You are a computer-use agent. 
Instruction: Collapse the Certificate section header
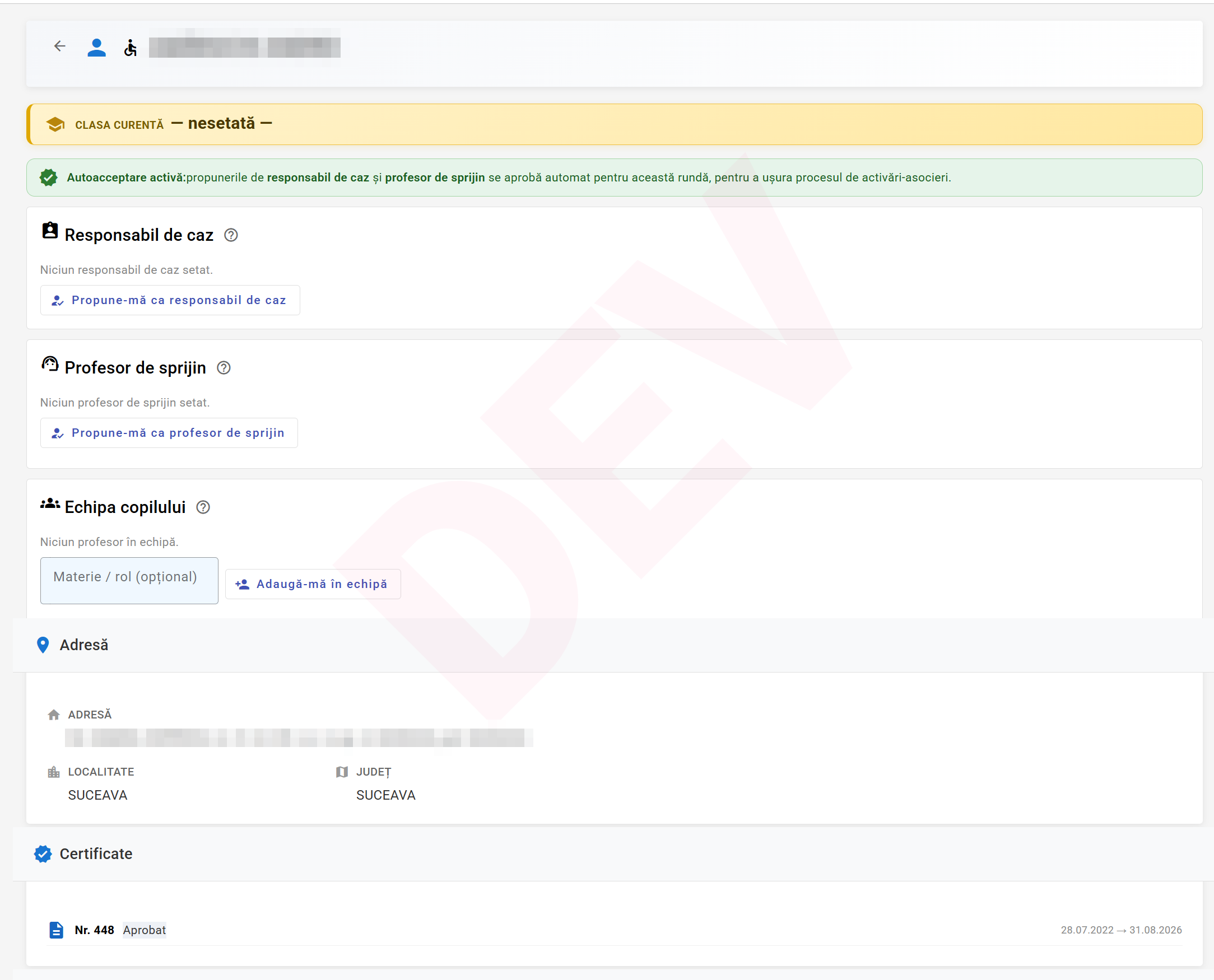tap(613, 854)
